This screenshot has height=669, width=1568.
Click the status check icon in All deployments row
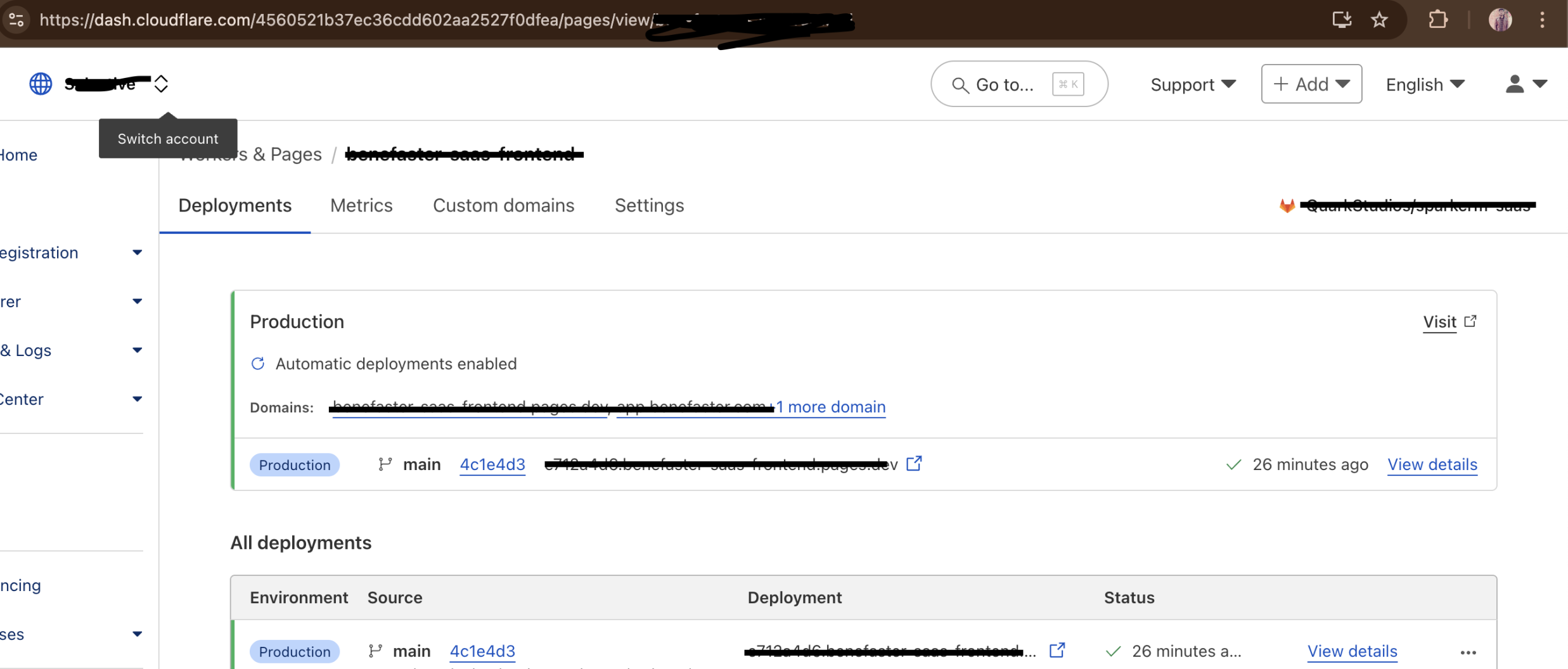click(x=1113, y=652)
